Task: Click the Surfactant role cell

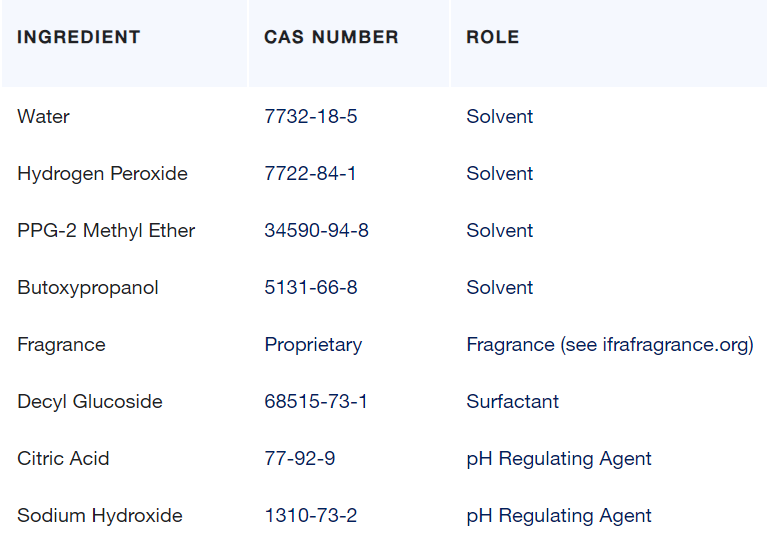Action: [512, 401]
